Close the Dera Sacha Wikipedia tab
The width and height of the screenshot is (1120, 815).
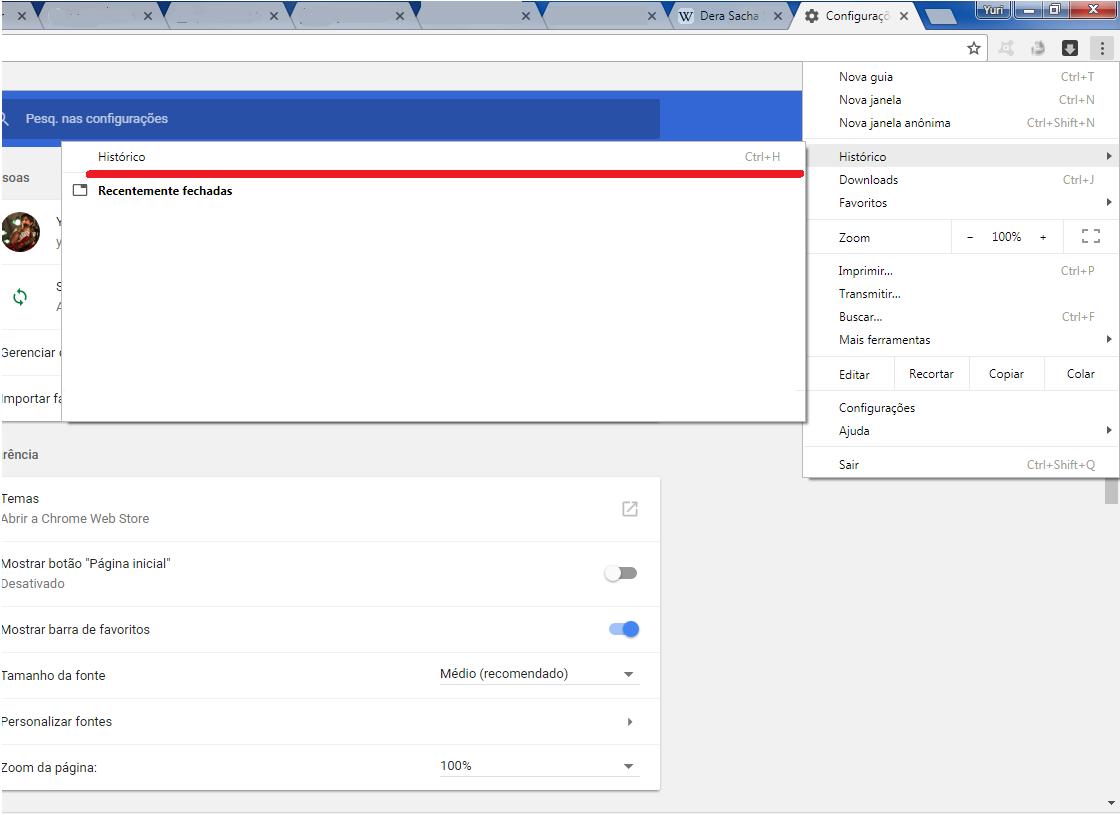777,16
